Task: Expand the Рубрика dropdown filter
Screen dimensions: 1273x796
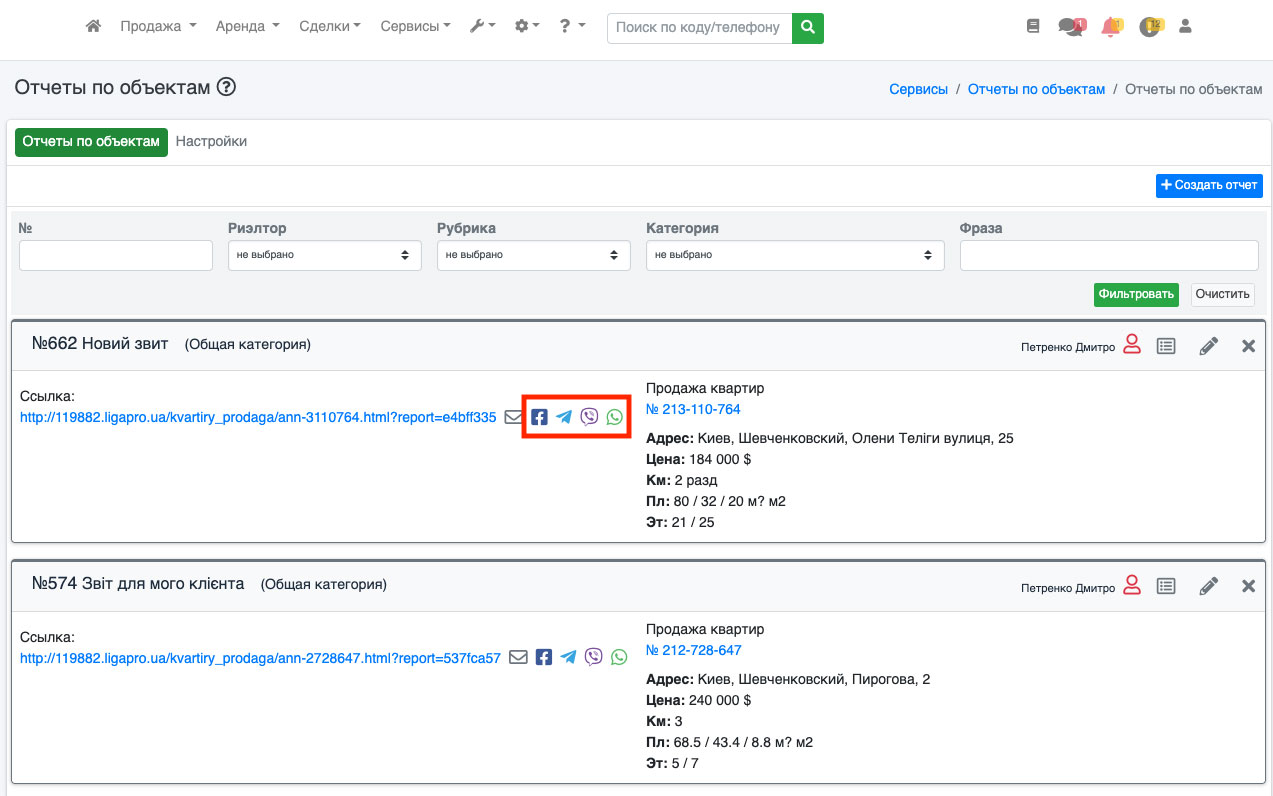Action: pos(533,255)
